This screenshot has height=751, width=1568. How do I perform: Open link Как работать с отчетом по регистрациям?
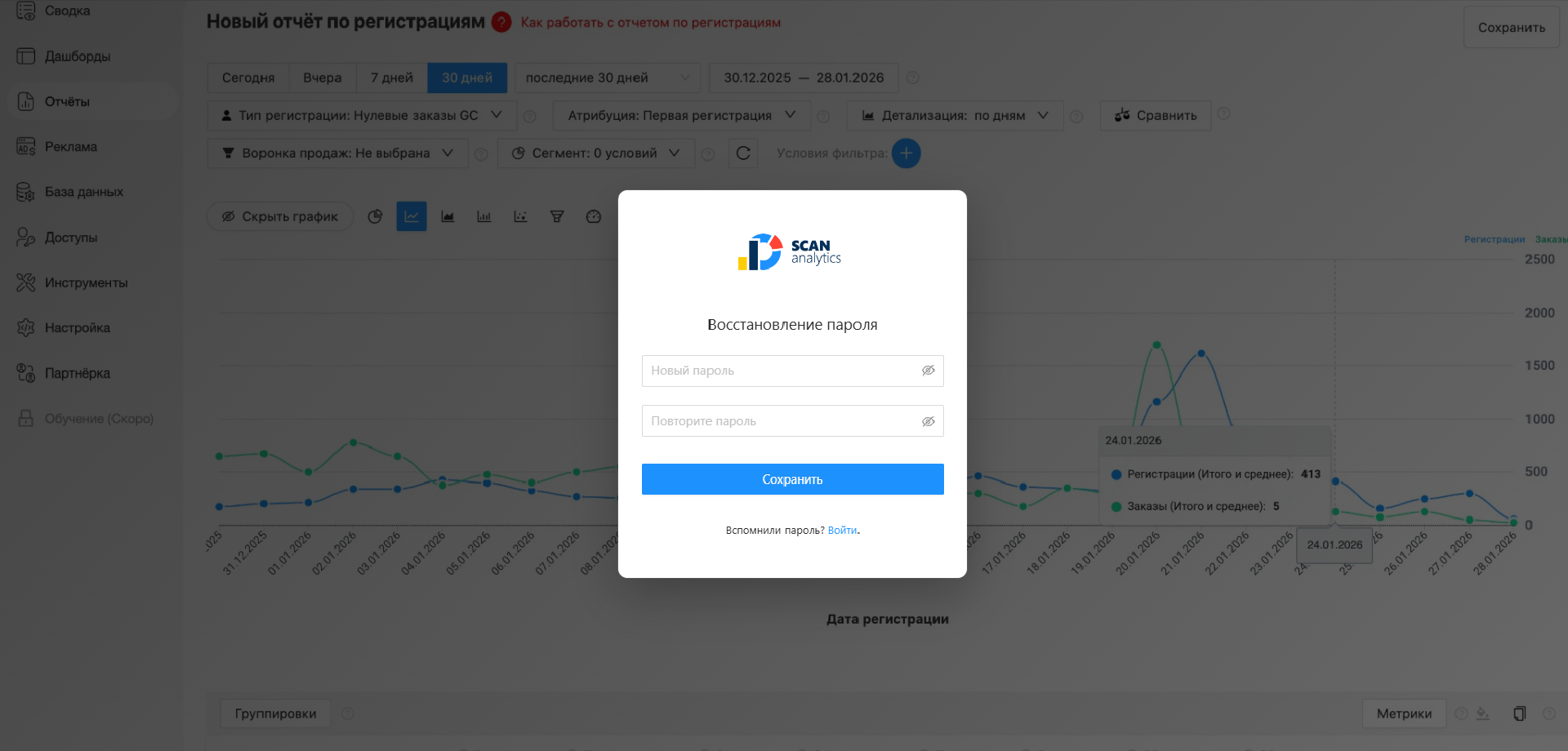[651, 23]
